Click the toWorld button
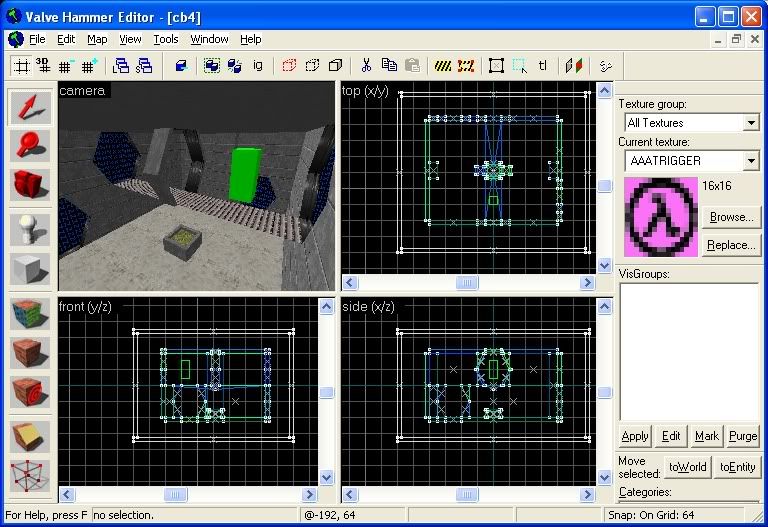Image resolution: width=768 pixels, height=527 pixels. tap(688, 467)
